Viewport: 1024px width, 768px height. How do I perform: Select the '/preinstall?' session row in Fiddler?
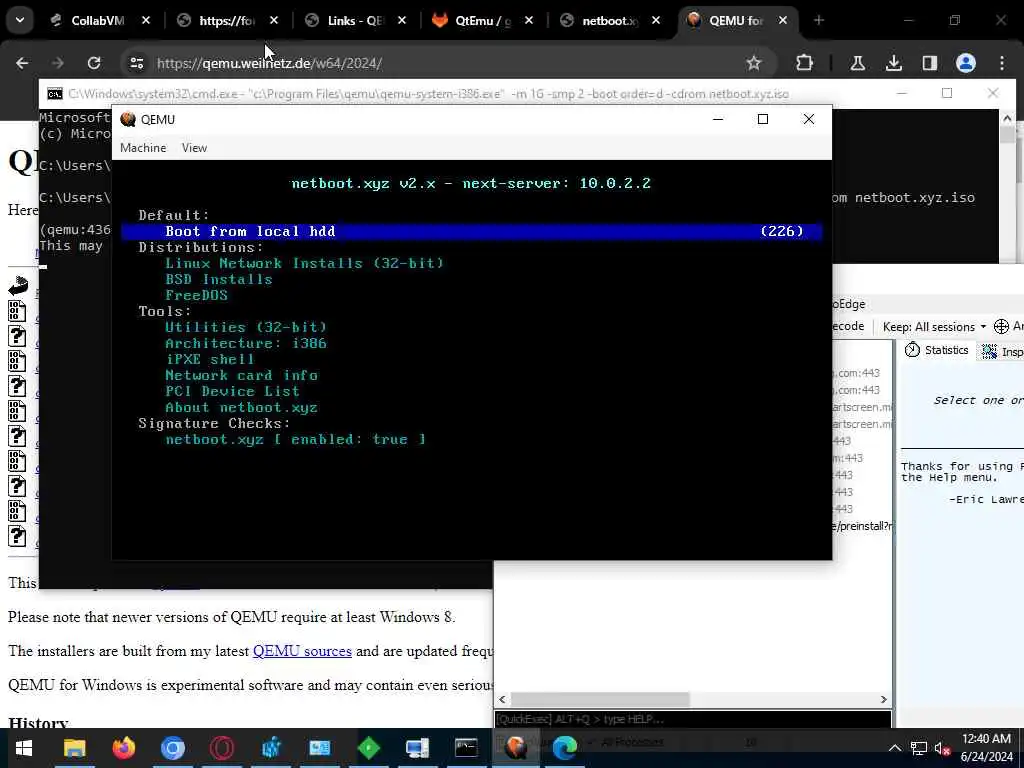[x=862, y=526]
